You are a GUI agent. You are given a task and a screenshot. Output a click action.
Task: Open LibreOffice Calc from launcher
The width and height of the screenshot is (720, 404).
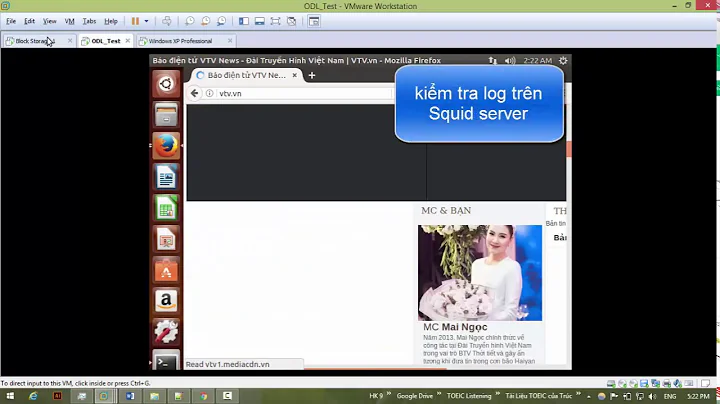point(166,208)
